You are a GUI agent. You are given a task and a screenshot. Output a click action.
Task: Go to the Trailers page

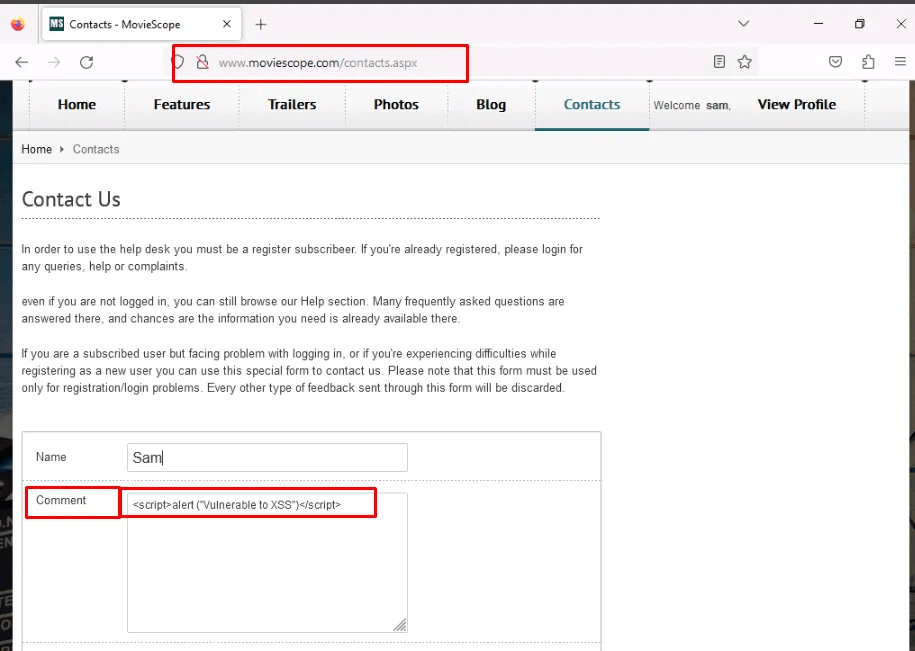pyautogui.click(x=292, y=104)
